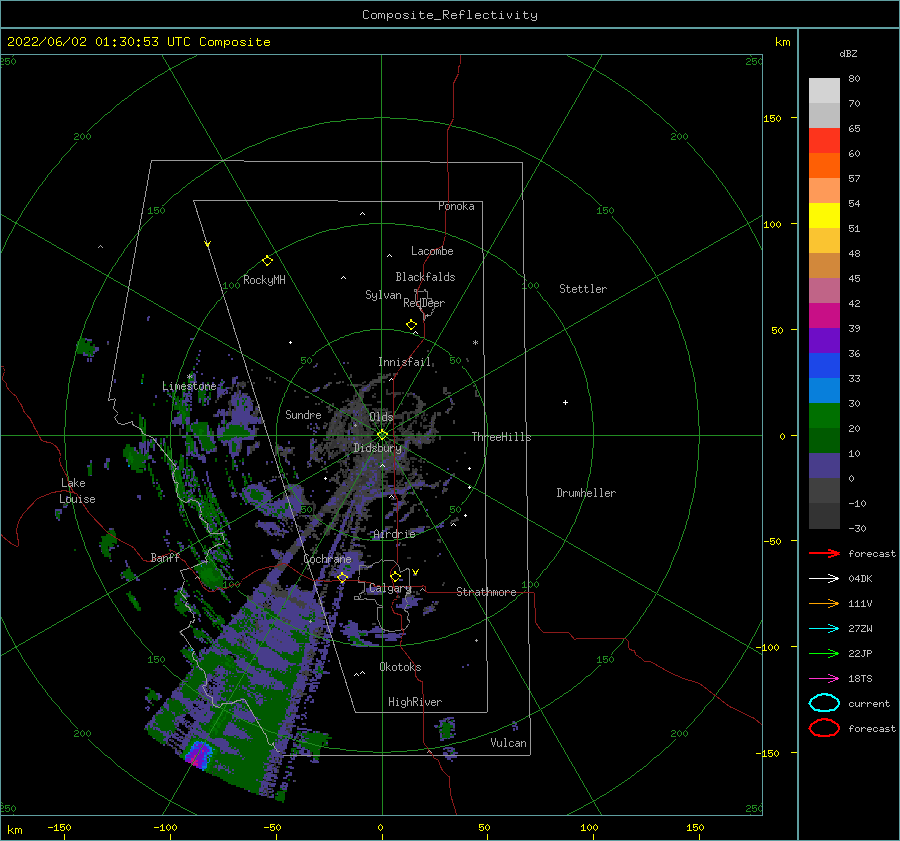Click the Calgary city label
The image size is (900, 841).
pos(390,588)
